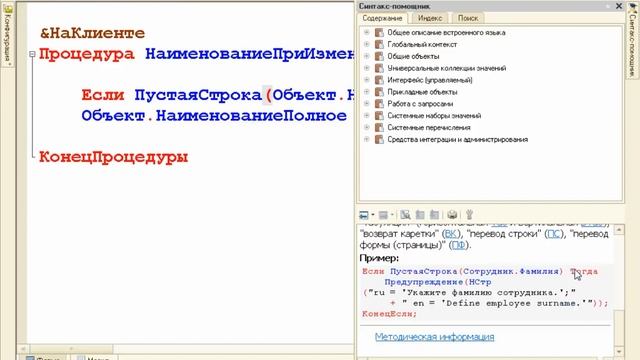Switch to the Индекс tab
640x360 pixels.
(x=430, y=18)
